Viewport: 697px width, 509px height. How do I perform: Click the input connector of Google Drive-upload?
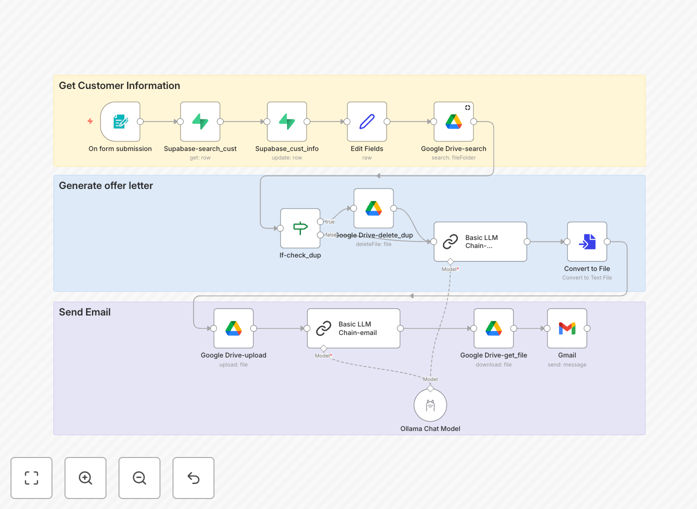[214, 329]
